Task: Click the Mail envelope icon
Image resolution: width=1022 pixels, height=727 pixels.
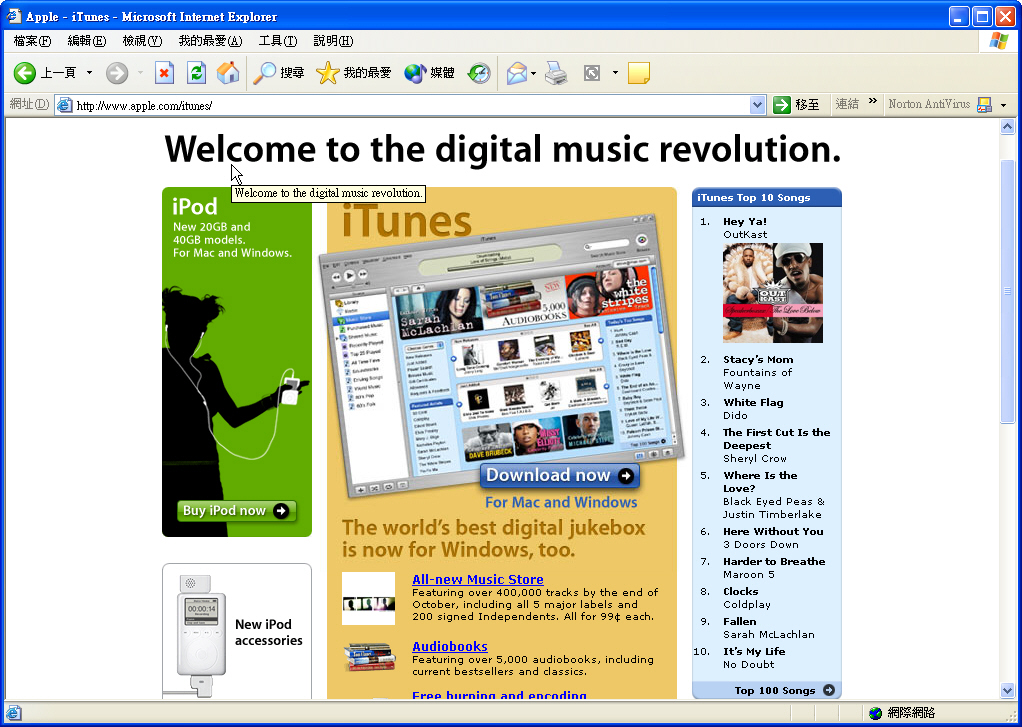Action: click(516, 72)
